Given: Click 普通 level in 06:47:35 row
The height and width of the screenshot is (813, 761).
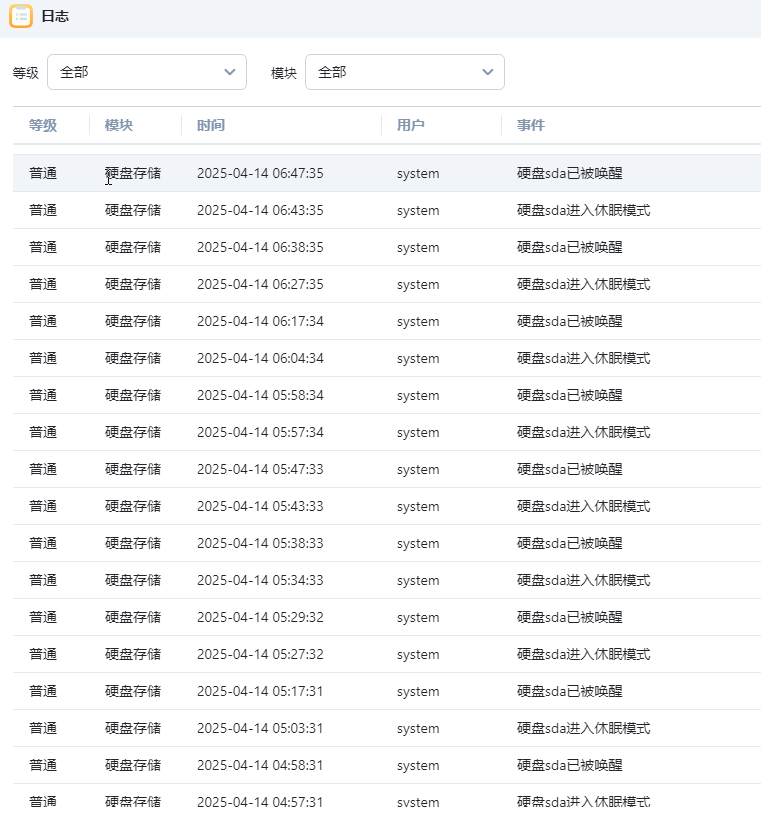Looking at the screenshot, I should (43, 173).
